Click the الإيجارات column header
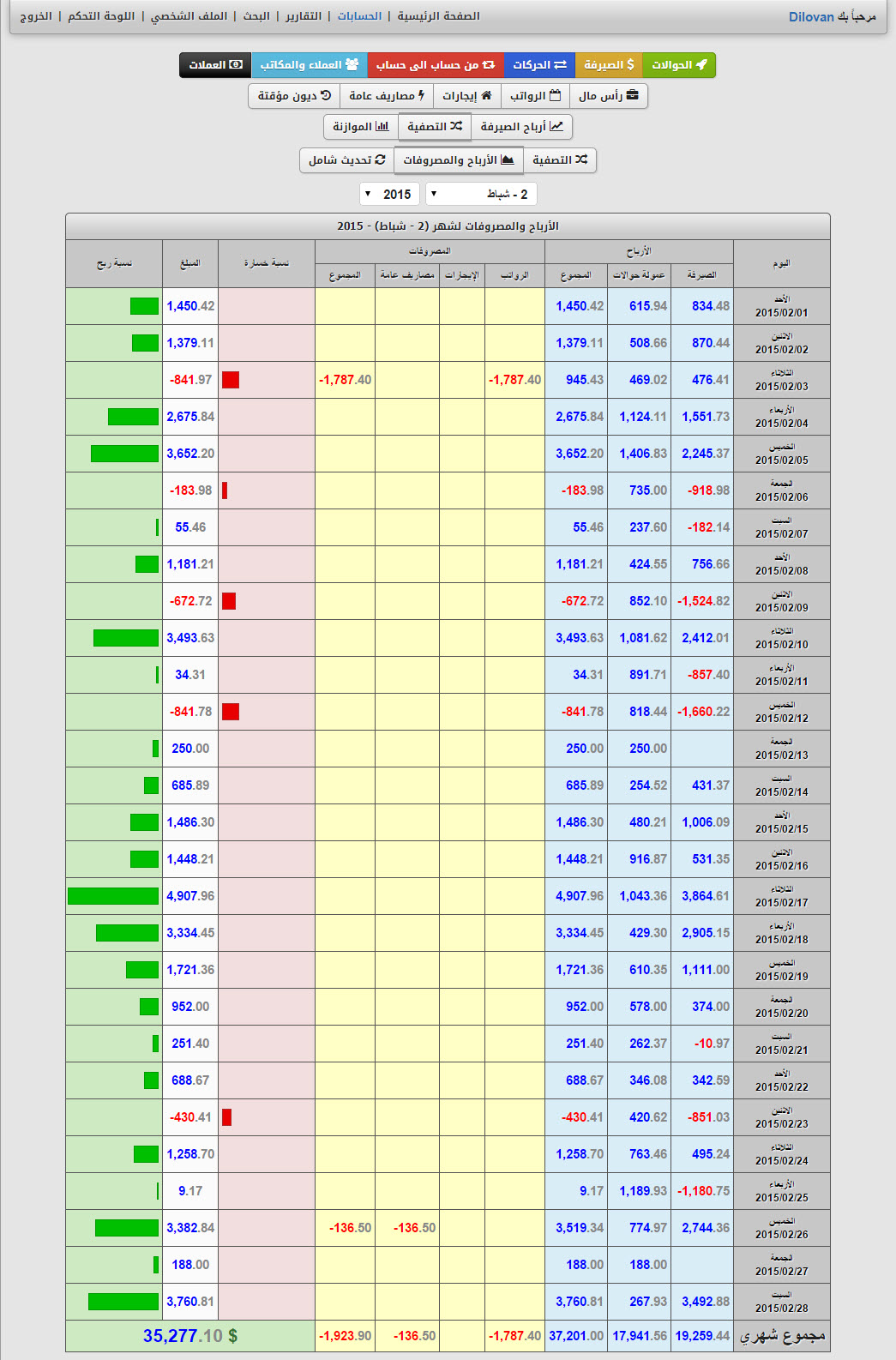This screenshot has height=1360, width=896. [x=462, y=275]
